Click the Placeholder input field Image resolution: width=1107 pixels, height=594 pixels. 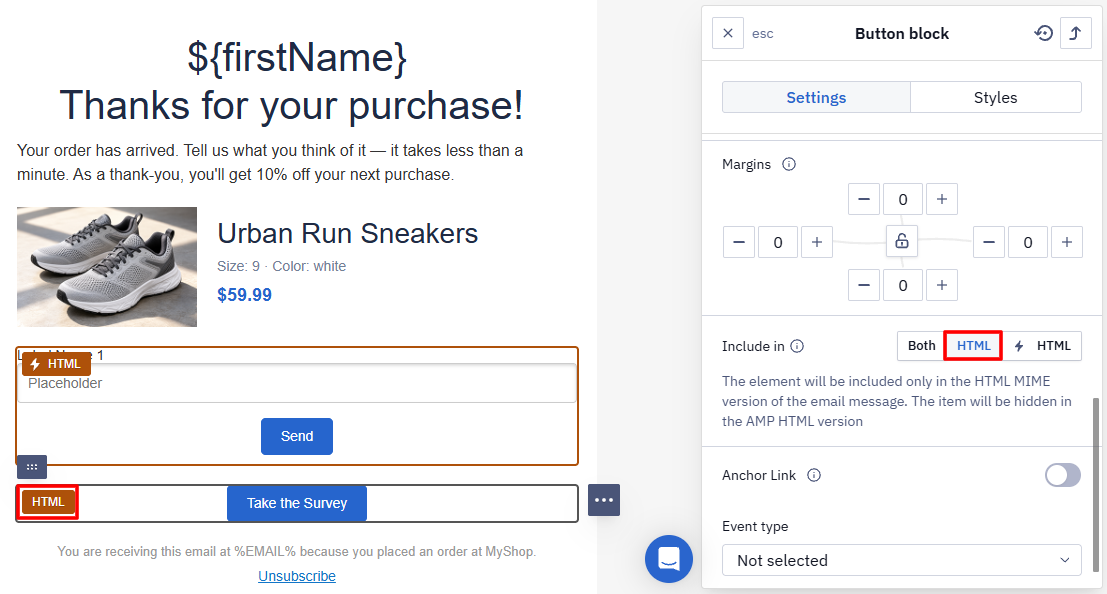coord(297,384)
